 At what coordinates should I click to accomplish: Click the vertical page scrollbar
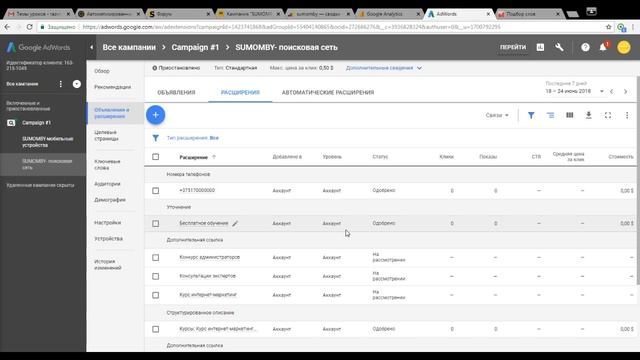638,180
